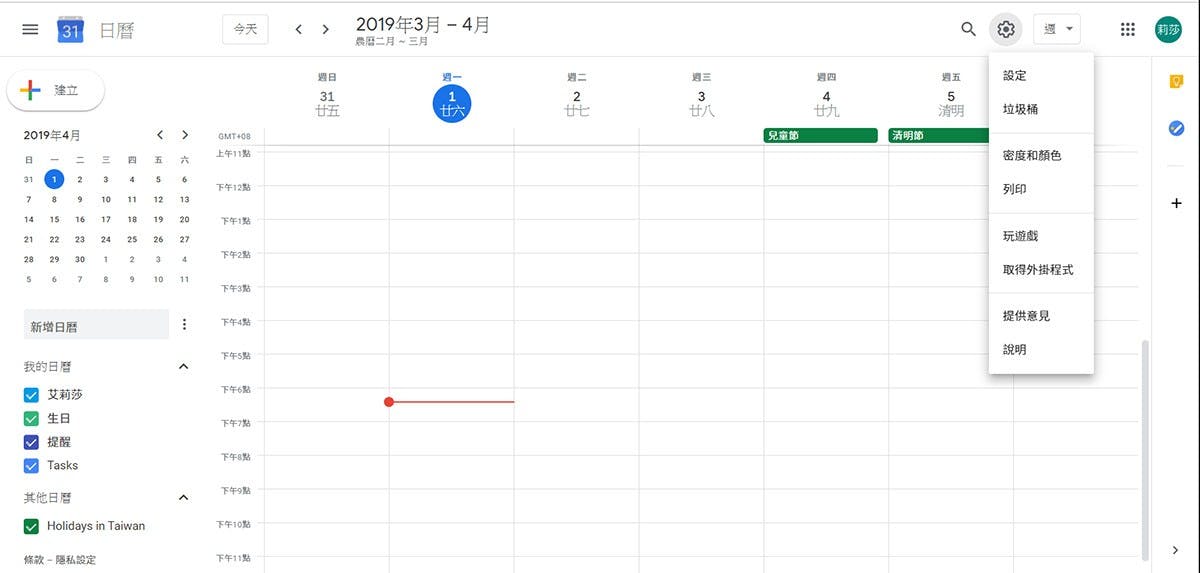Select day 2 header for 週二

pyautogui.click(x=577, y=97)
